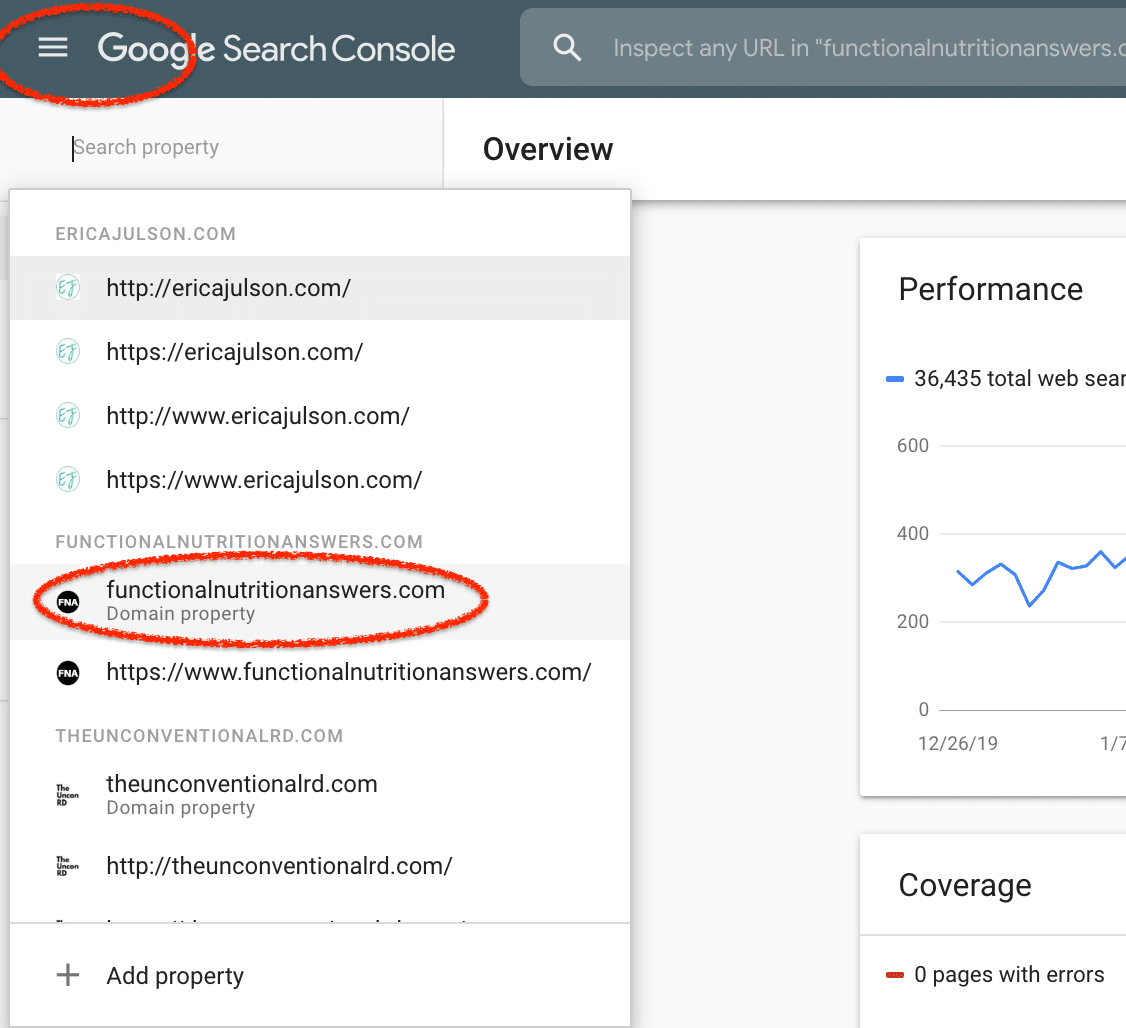This screenshot has width=1126, height=1028.
Task: Click the Google Search Console logo
Action: (x=275, y=47)
